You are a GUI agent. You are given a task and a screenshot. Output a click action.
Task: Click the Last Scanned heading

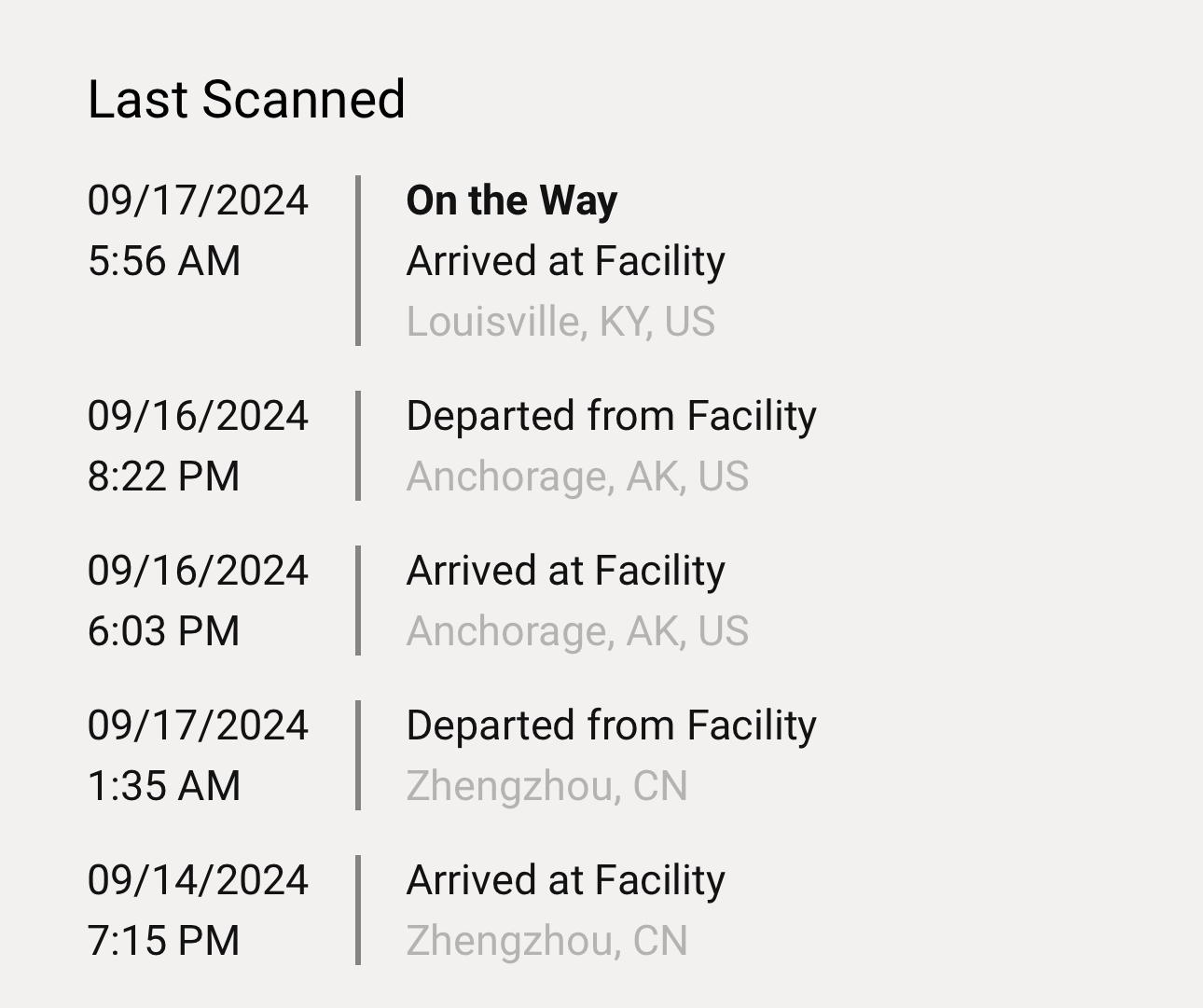coord(246,99)
